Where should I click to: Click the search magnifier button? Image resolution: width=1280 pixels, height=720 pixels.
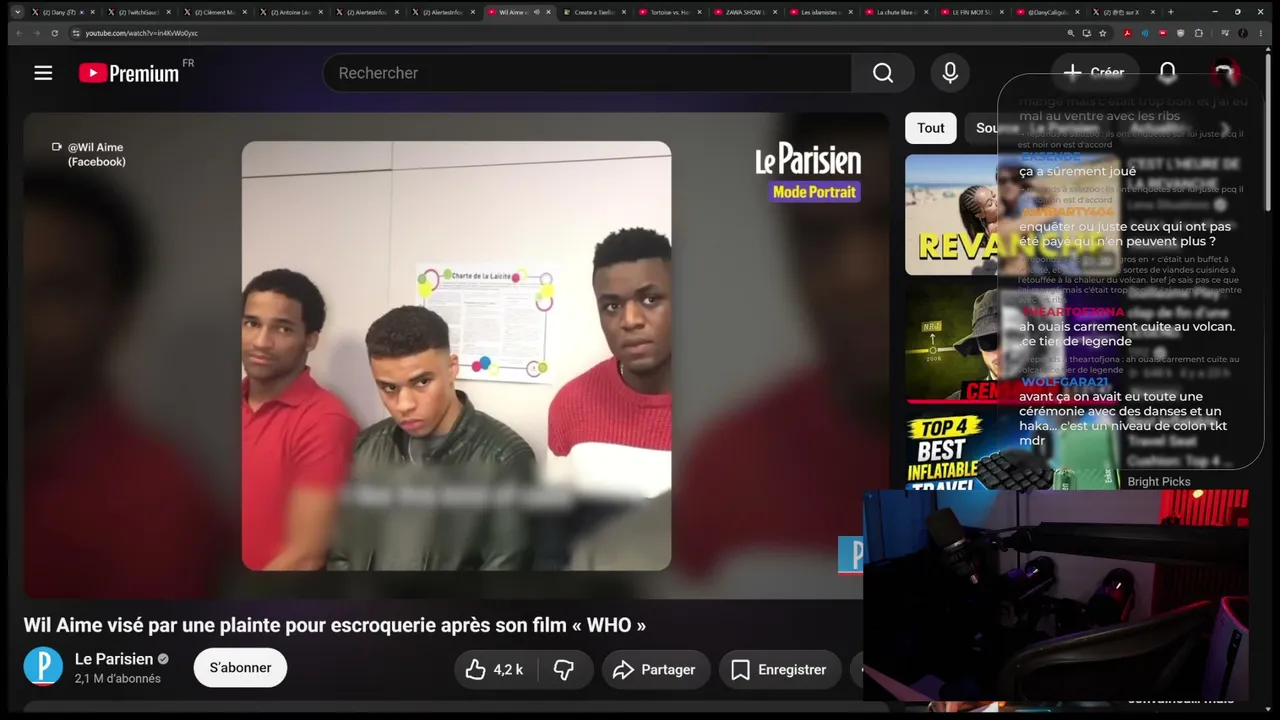883,73
